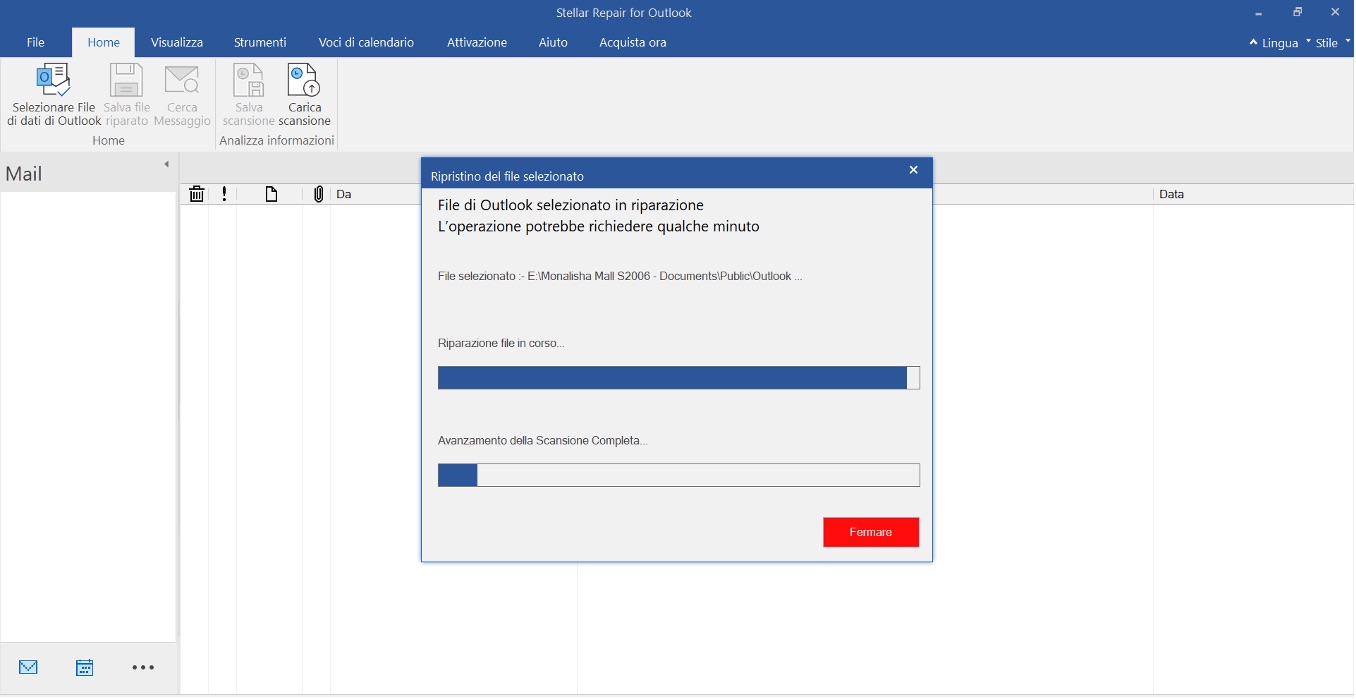1356x699 pixels.
Task: Go to the Attivazione tab
Action: coord(477,42)
